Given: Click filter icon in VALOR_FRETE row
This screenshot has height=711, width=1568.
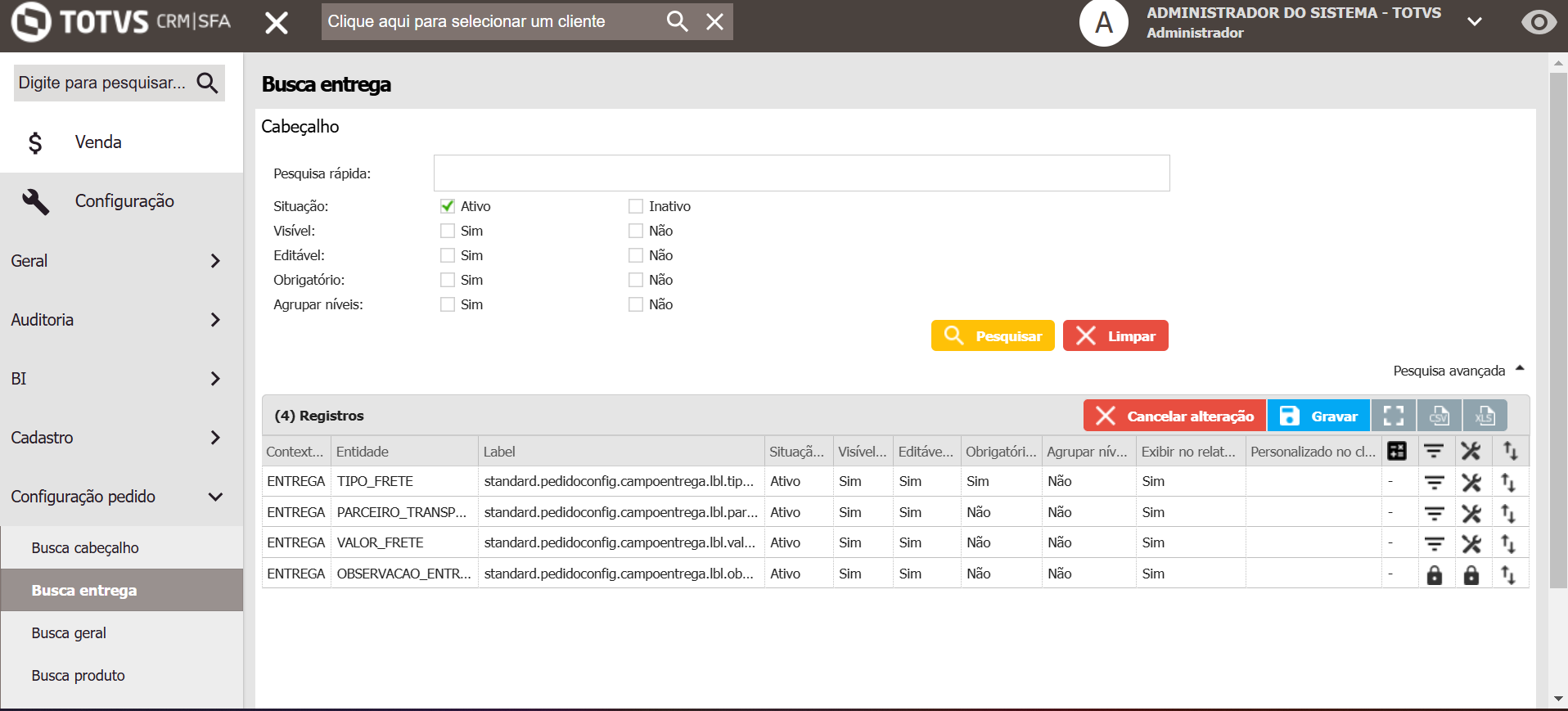Looking at the screenshot, I should pos(1434,543).
